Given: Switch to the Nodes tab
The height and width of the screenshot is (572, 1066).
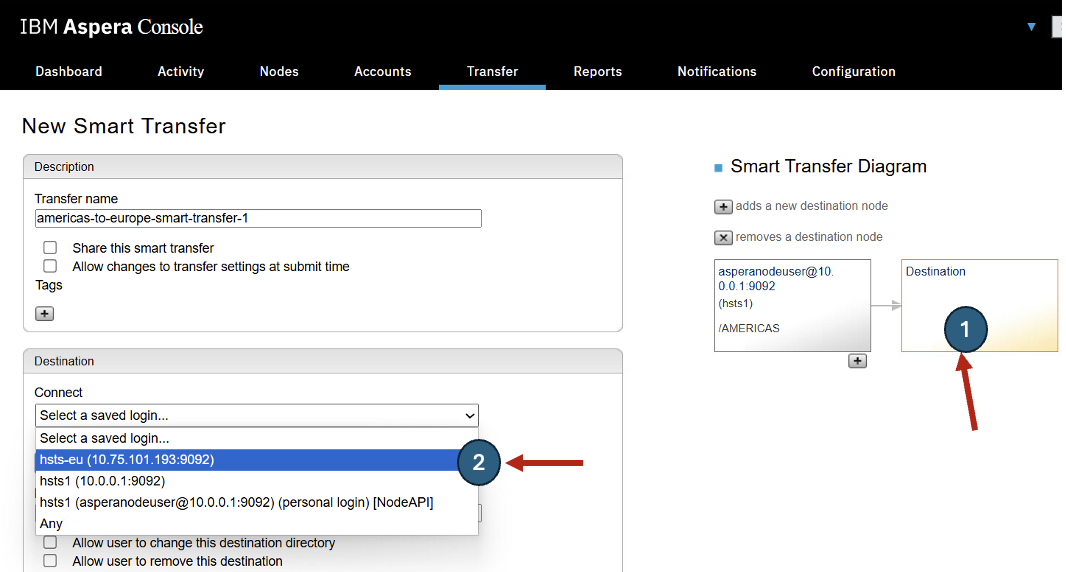Looking at the screenshot, I should click(279, 71).
